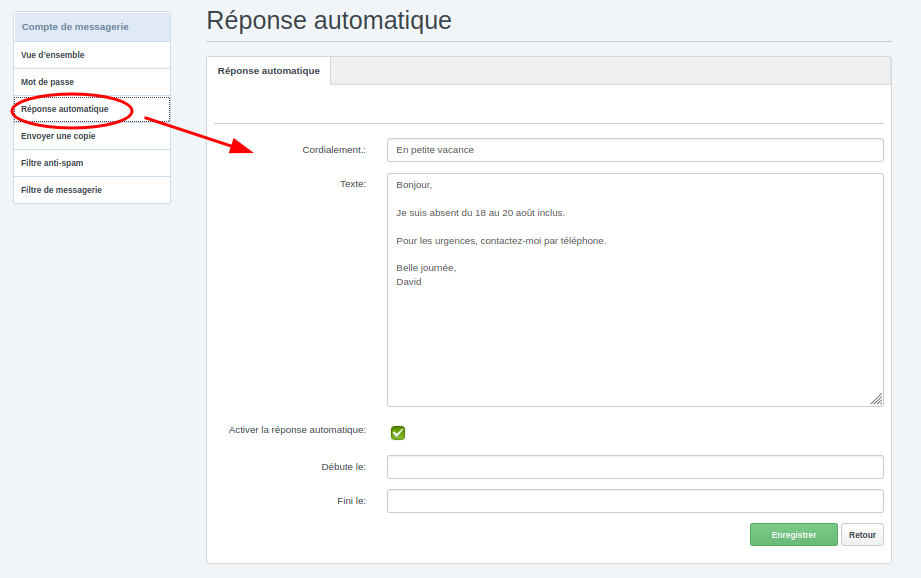Navigate to Filtre de messagerie
This screenshot has width=921, height=578.
(x=61, y=190)
